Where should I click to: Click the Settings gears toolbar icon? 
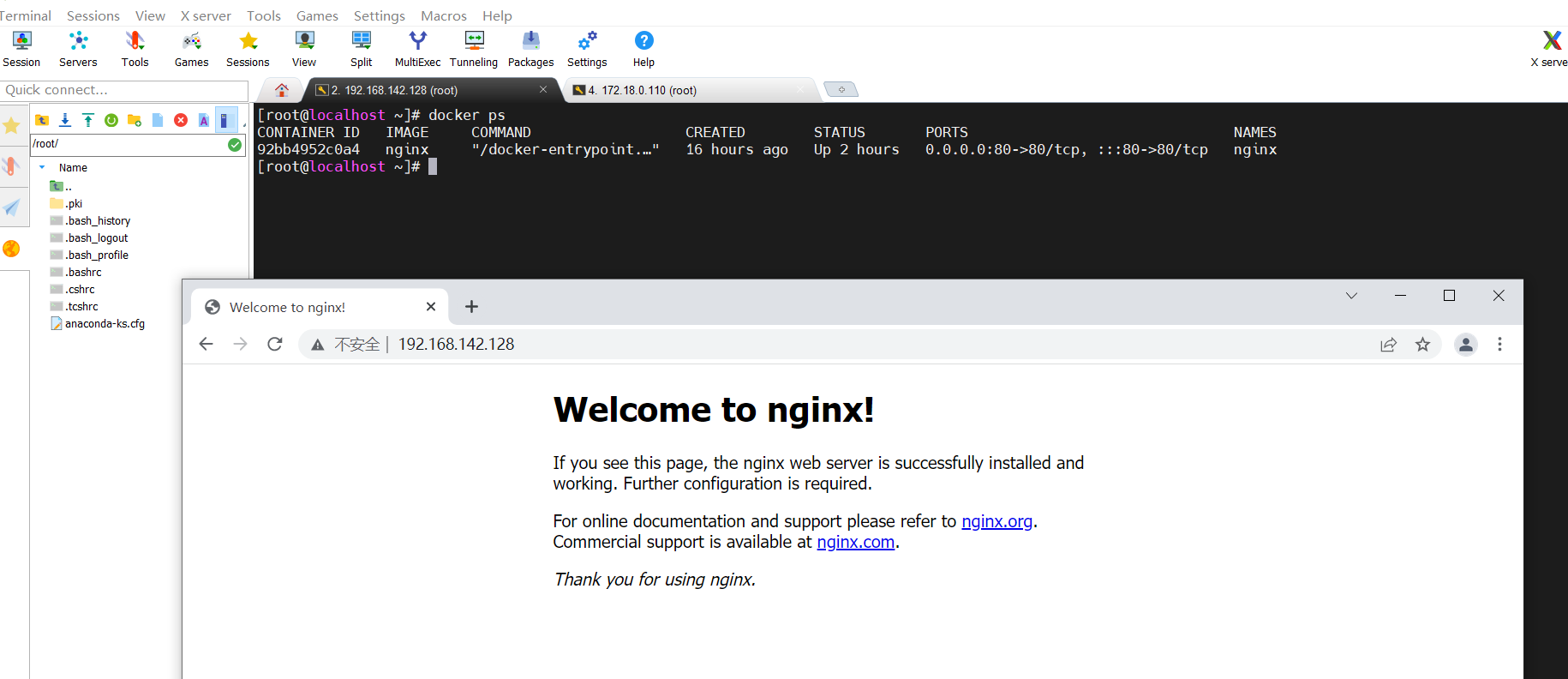coord(587,49)
